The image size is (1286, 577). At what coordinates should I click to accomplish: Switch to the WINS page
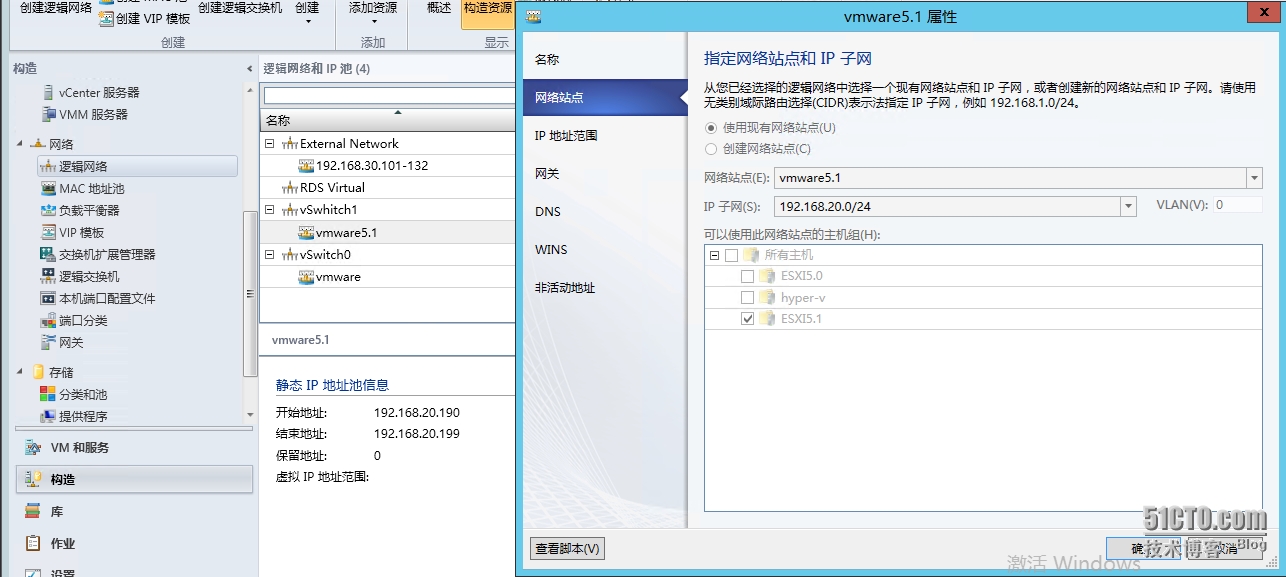point(604,249)
